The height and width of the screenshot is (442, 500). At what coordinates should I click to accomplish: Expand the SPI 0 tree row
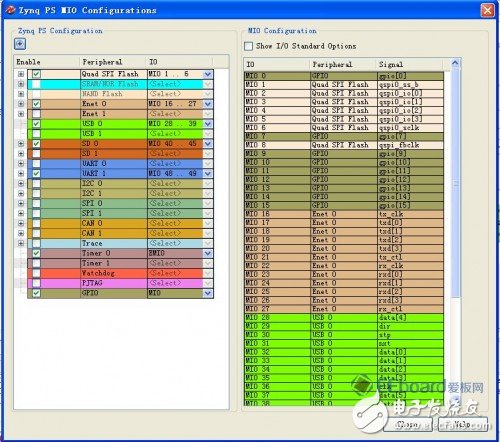pyautogui.click(x=21, y=203)
